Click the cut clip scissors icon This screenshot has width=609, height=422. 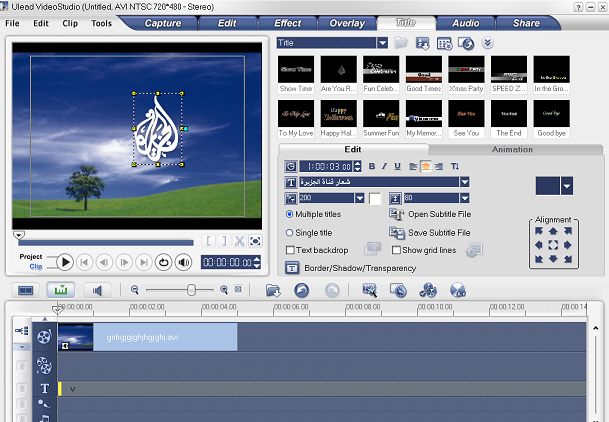pos(239,241)
